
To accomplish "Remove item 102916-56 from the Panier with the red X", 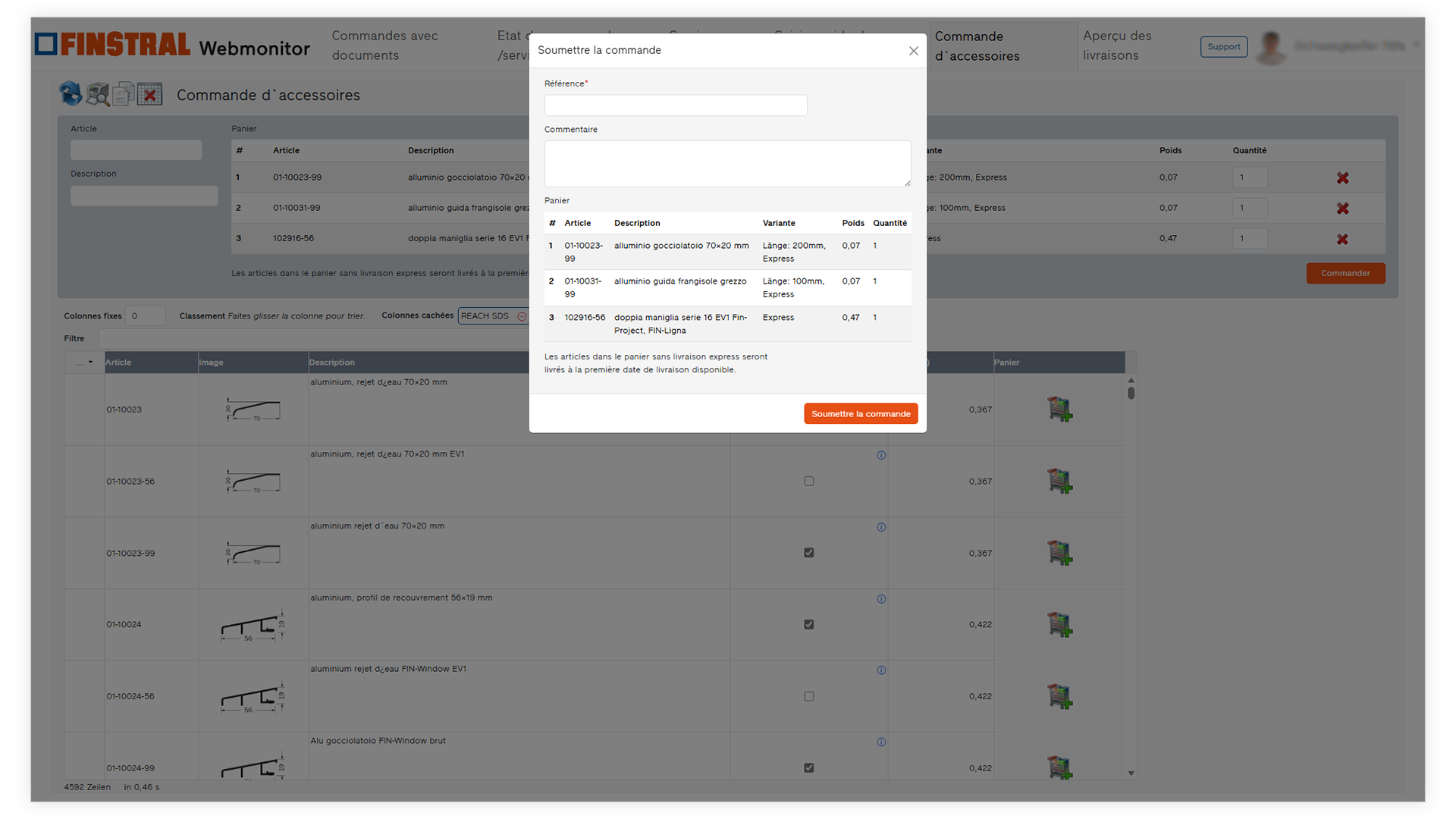I will (1342, 239).
